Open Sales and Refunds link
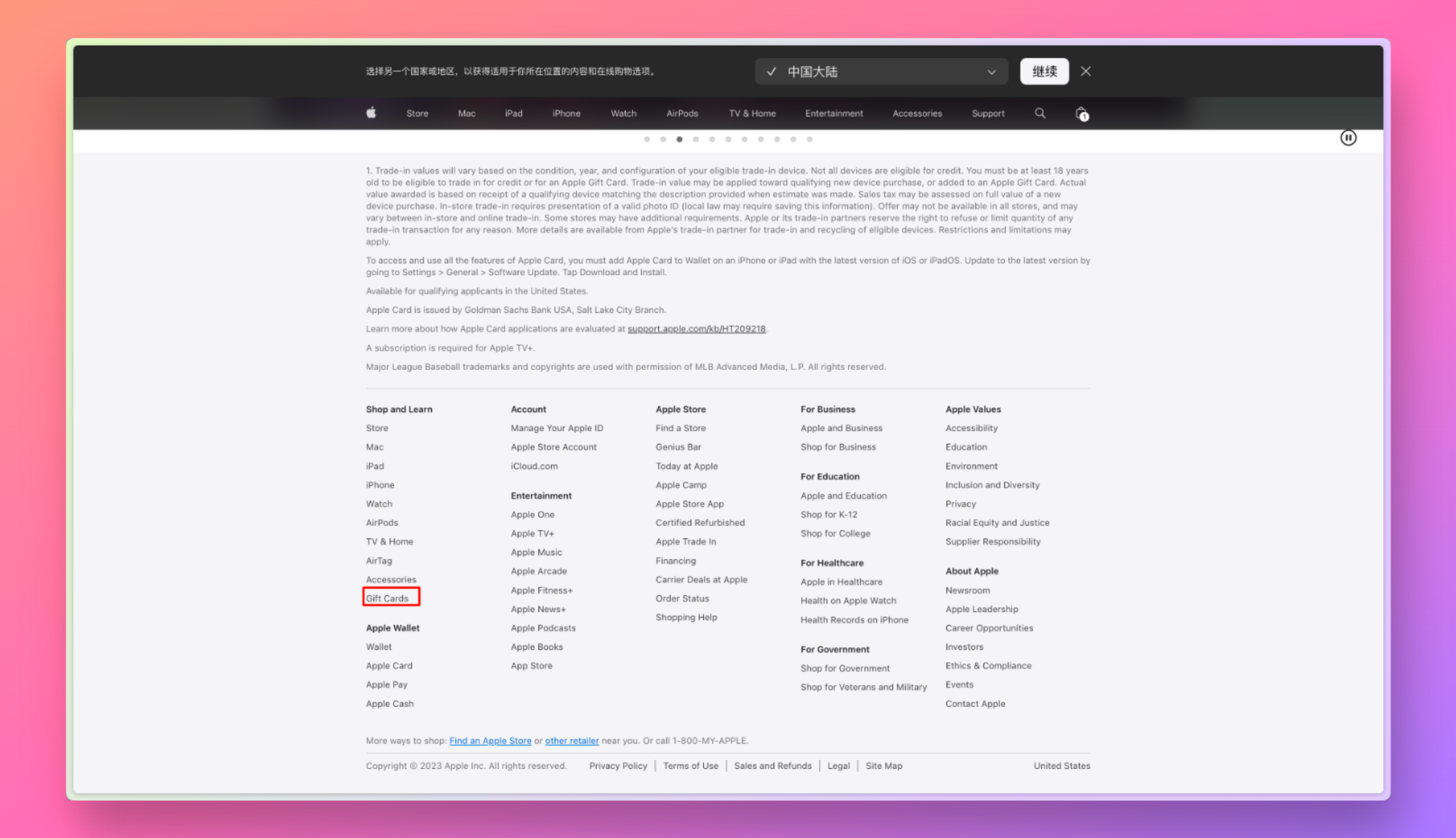The image size is (1456, 838). coord(773,766)
